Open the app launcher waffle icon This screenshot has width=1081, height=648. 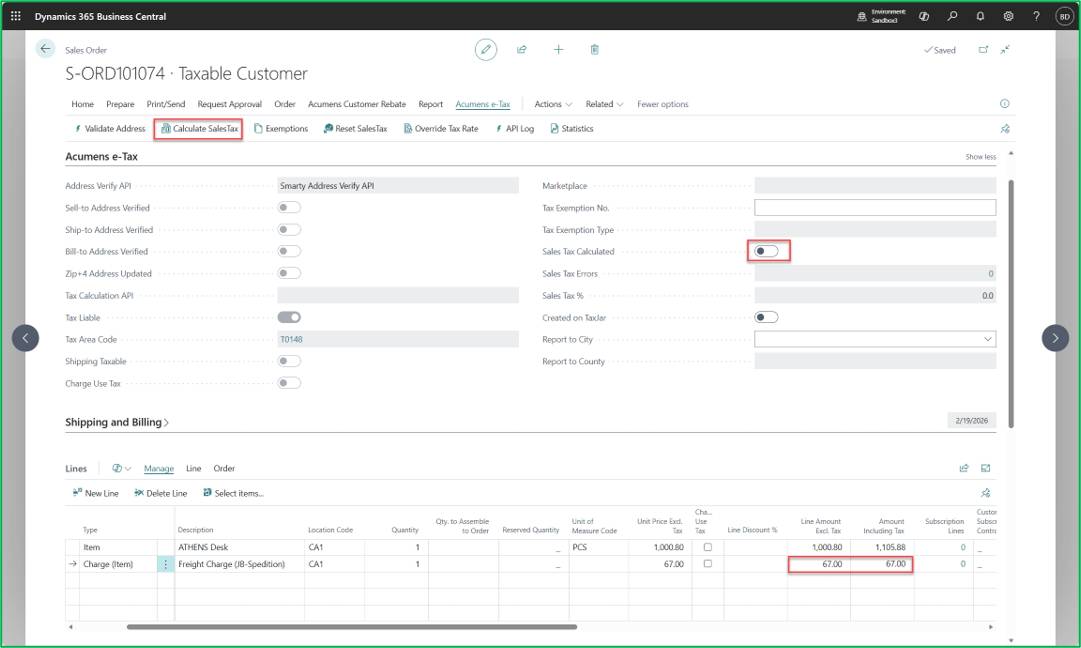tap(16, 16)
